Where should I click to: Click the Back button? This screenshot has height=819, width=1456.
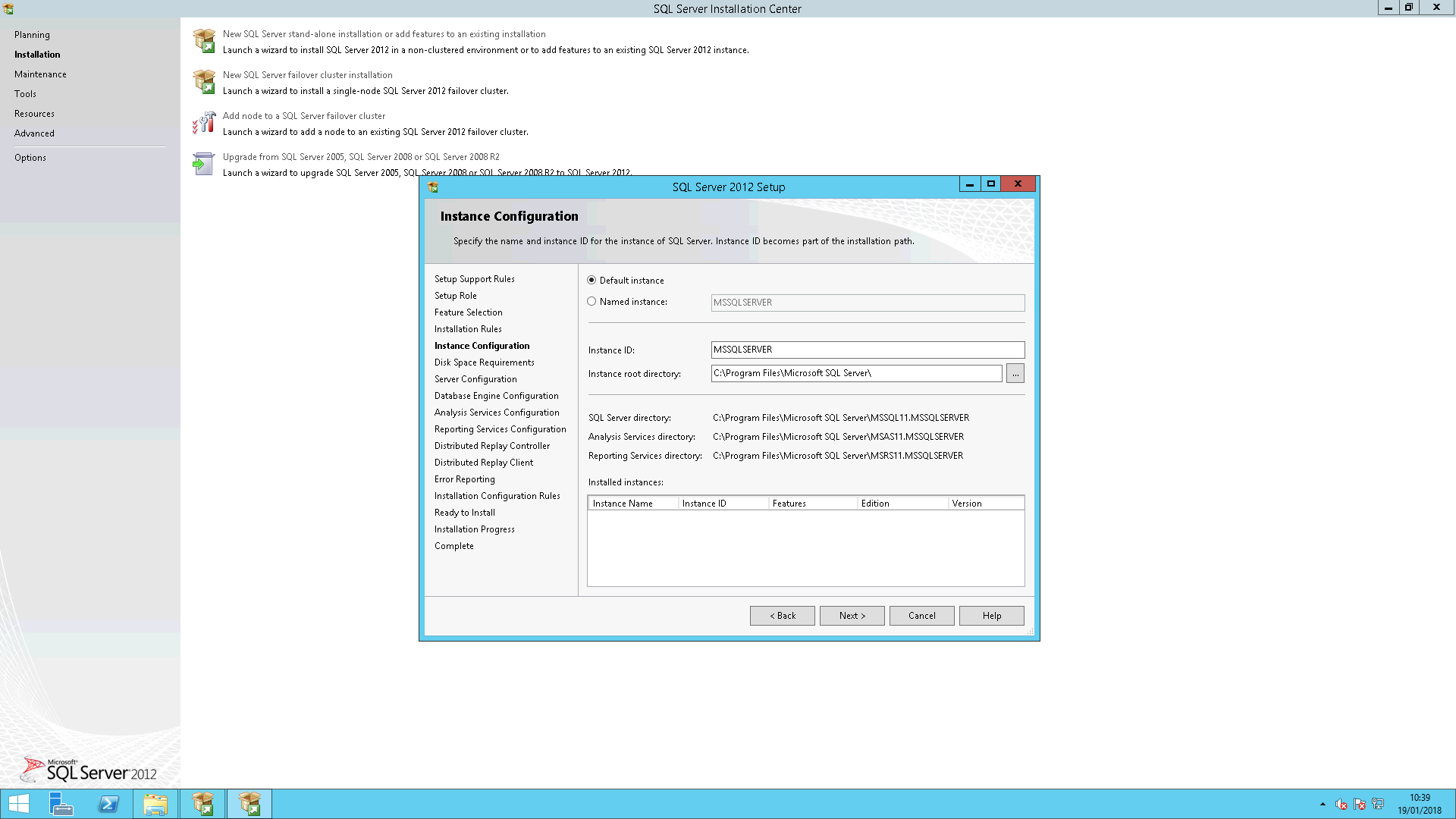(x=783, y=616)
